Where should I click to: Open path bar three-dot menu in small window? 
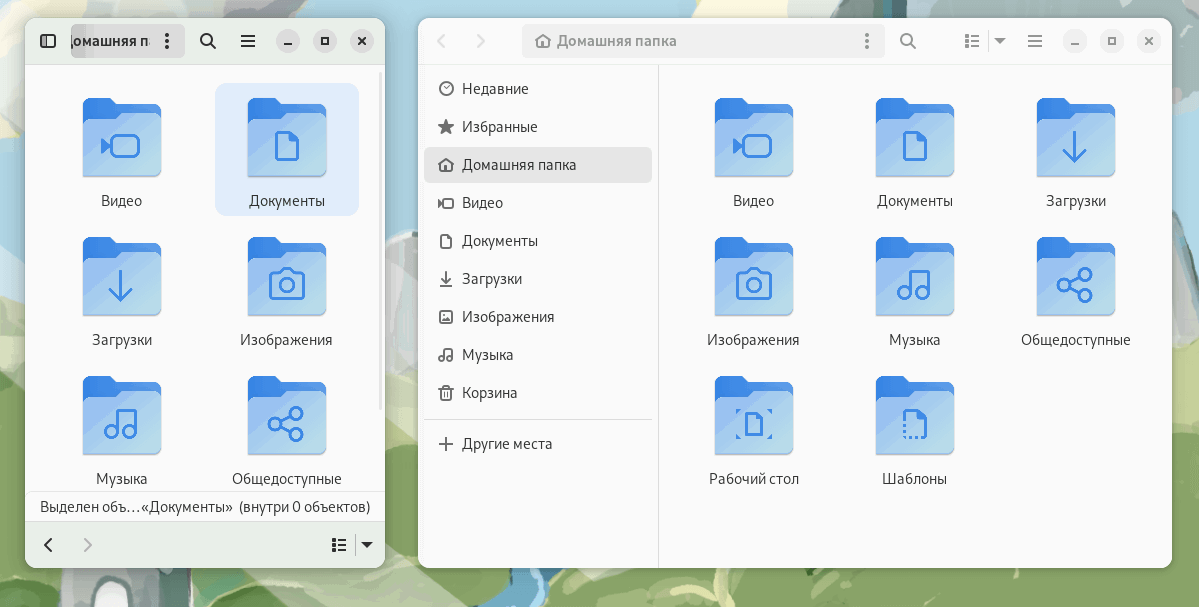tap(167, 41)
